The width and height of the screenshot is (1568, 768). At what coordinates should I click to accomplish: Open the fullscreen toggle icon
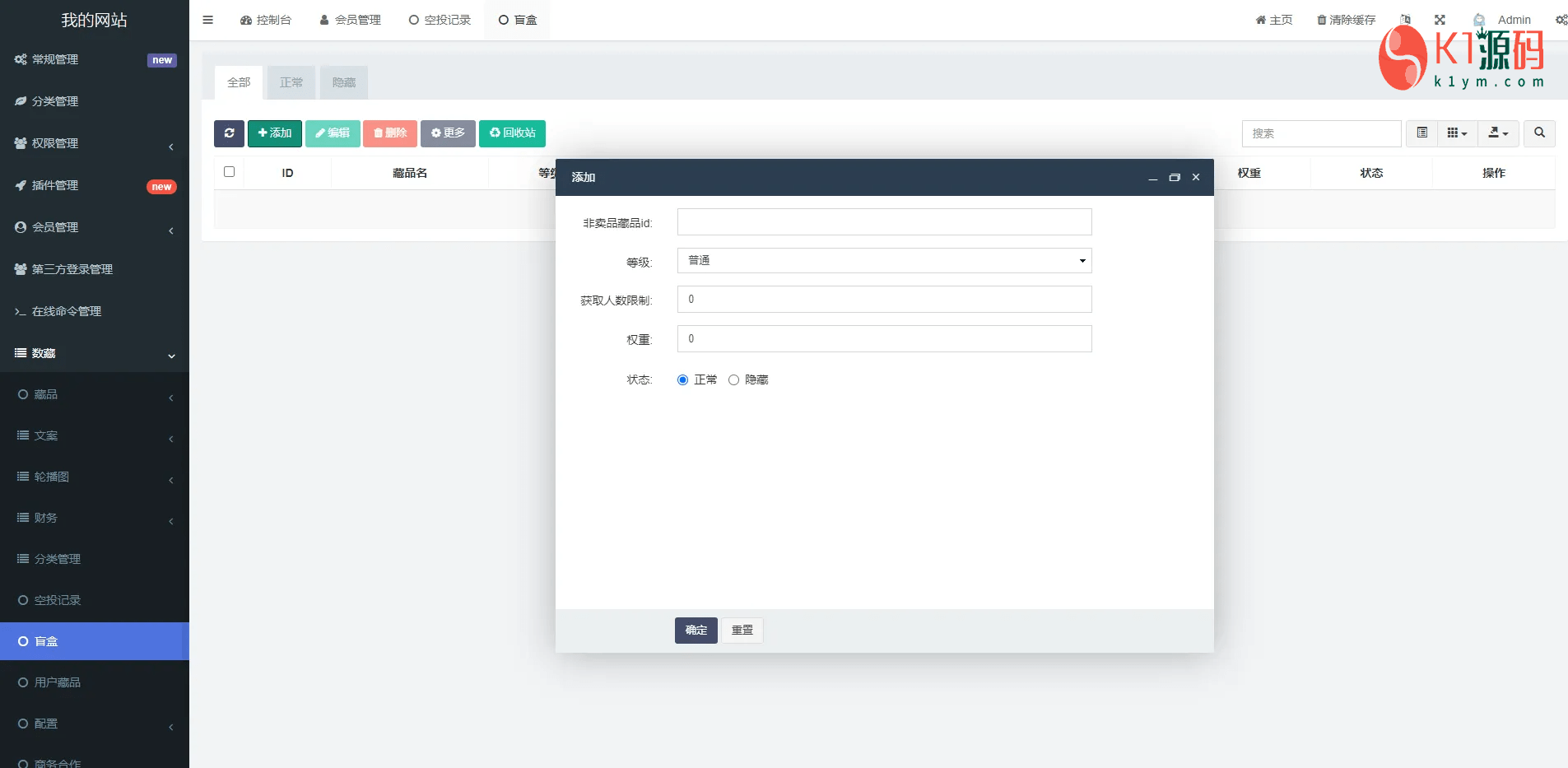pyautogui.click(x=1440, y=20)
